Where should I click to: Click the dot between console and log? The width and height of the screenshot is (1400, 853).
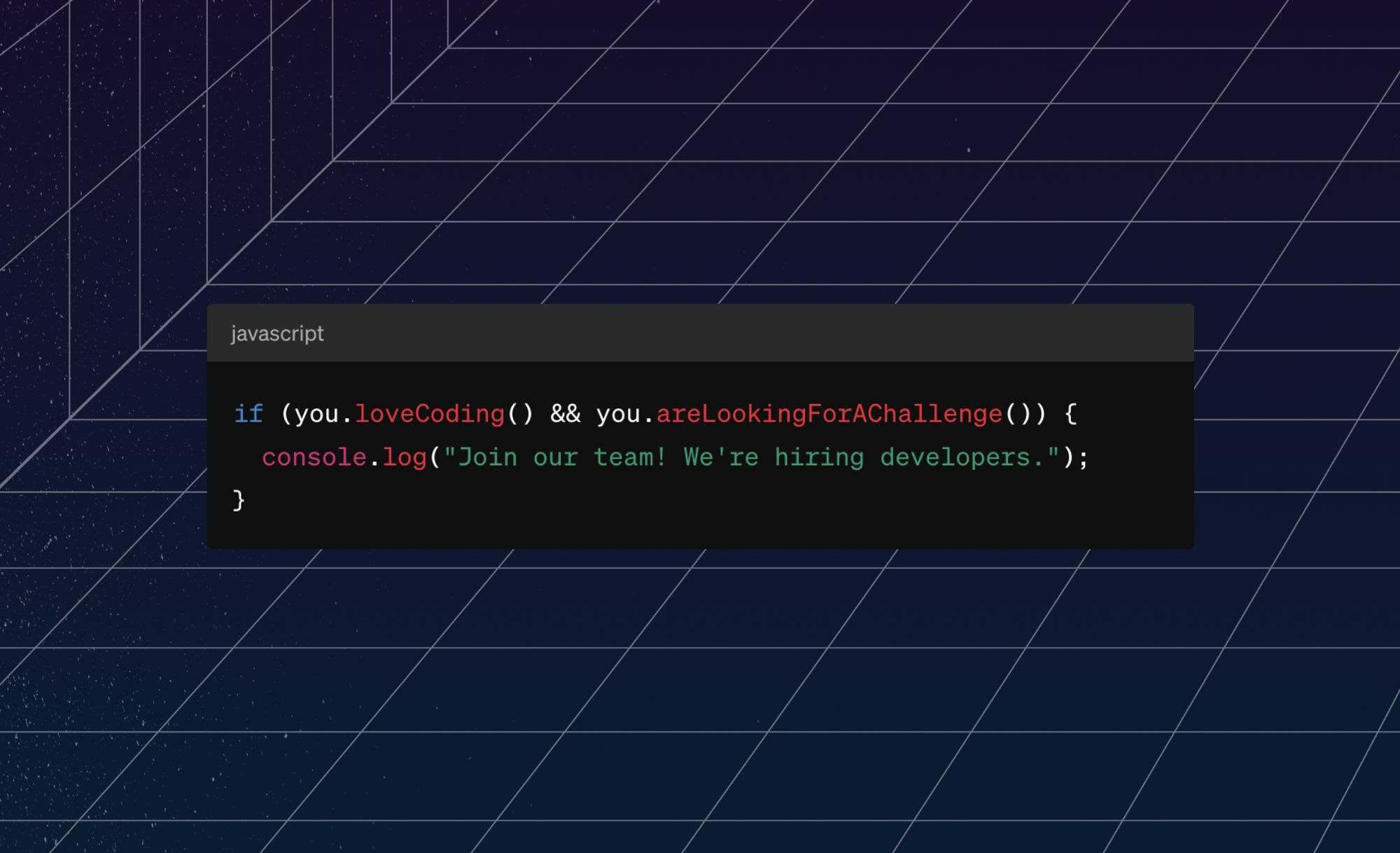(x=374, y=459)
